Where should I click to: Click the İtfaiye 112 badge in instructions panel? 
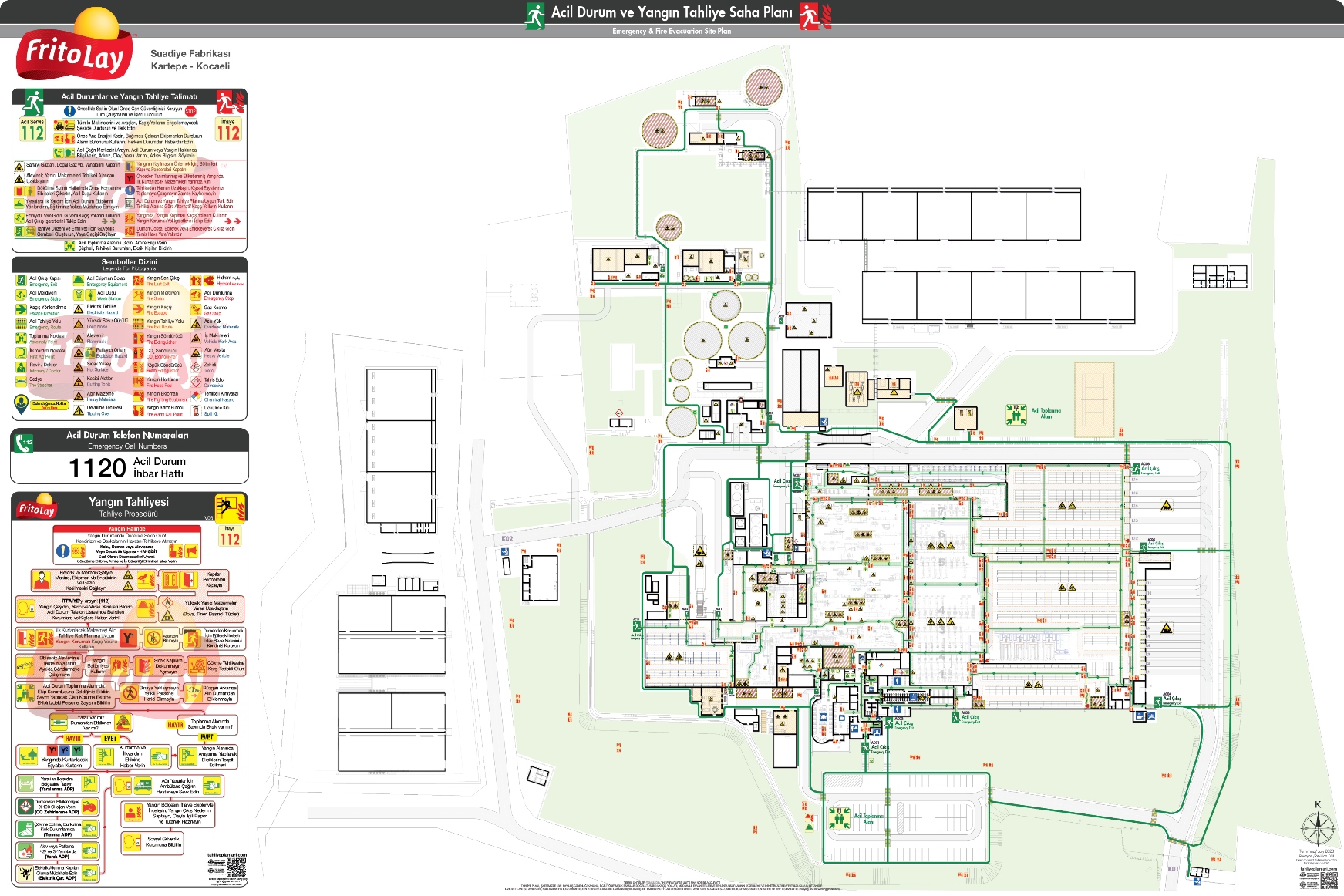[228, 130]
